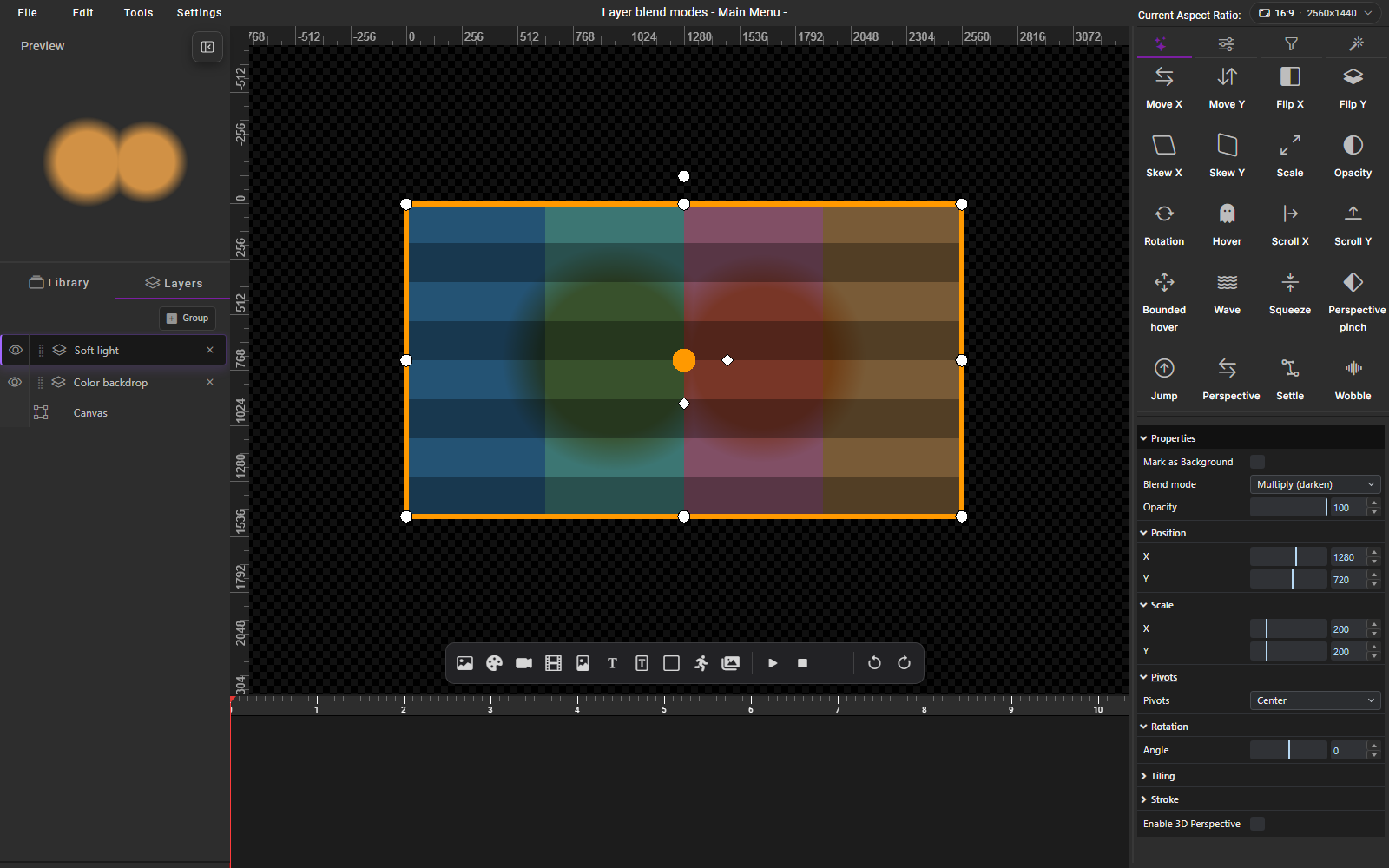This screenshot has width=1389, height=868.
Task: Open the aspect ratio 16:9 dropdown
Action: coord(1317,13)
